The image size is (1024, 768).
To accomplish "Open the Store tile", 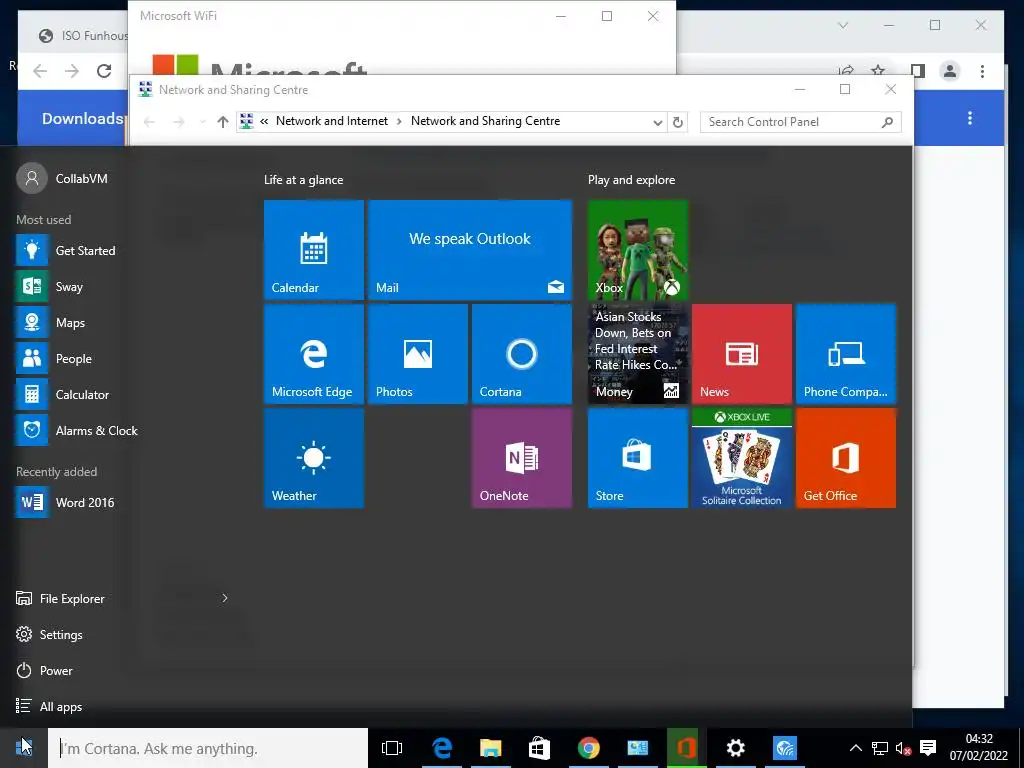I will [638, 458].
